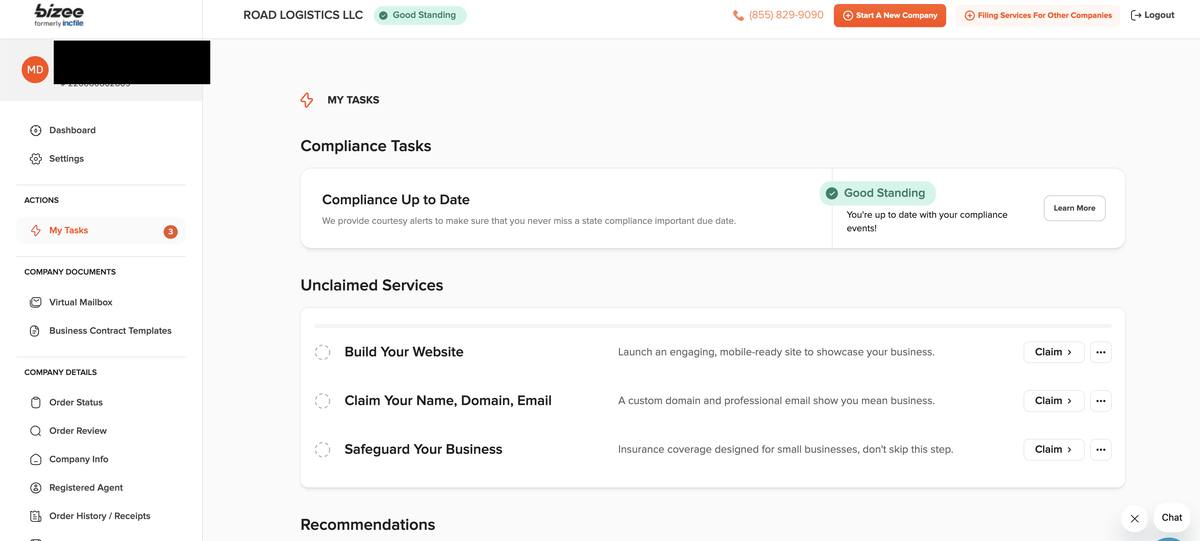Click Learn More in compliance card
The width and height of the screenshot is (1200, 541).
(x=1074, y=208)
